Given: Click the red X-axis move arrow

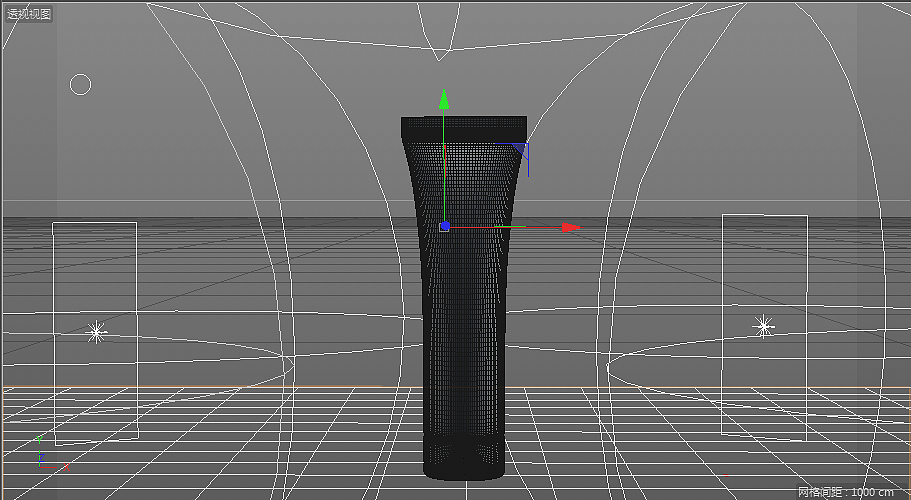Looking at the screenshot, I should pos(571,228).
